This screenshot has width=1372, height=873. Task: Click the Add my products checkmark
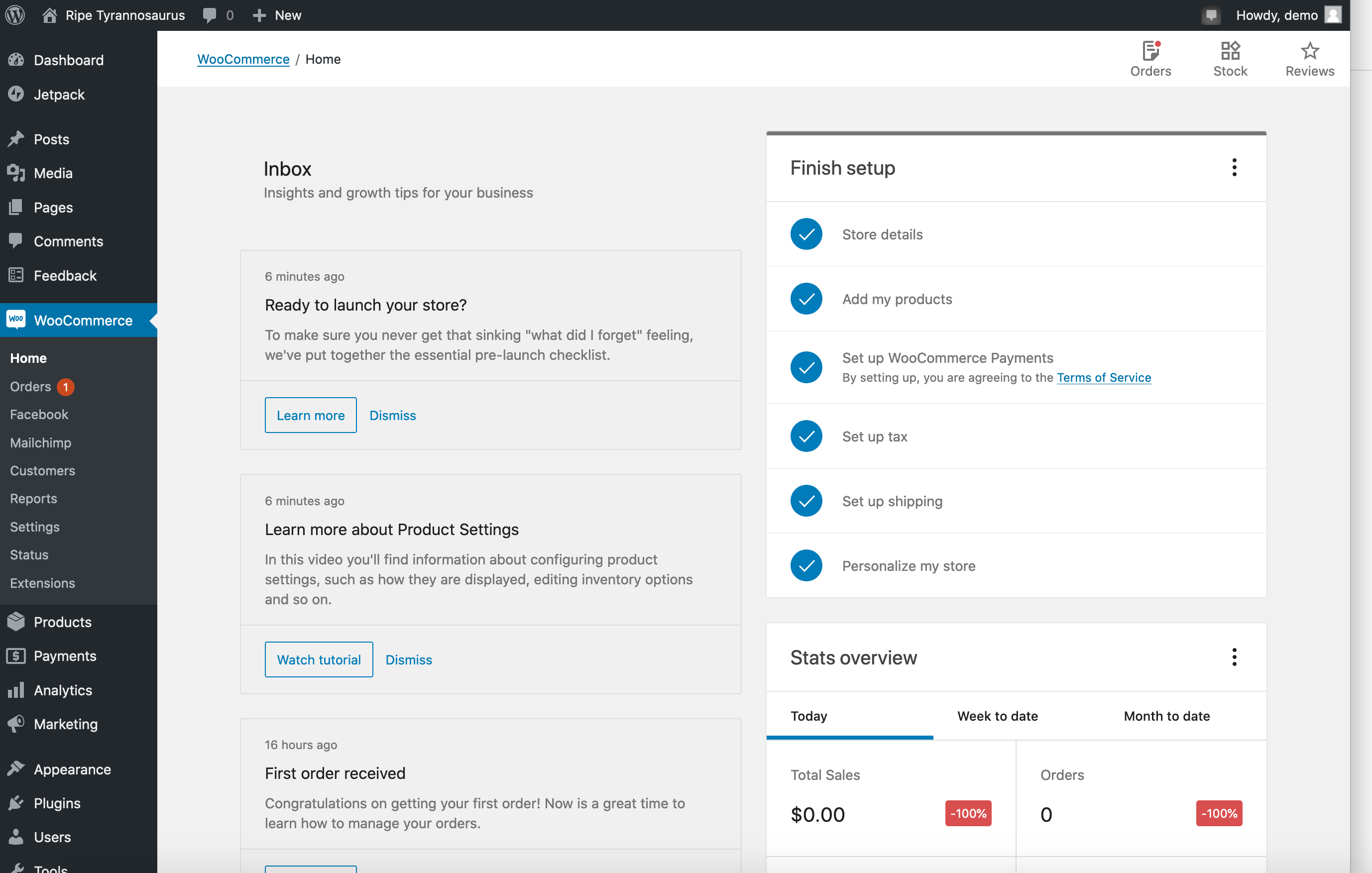tap(805, 299)
